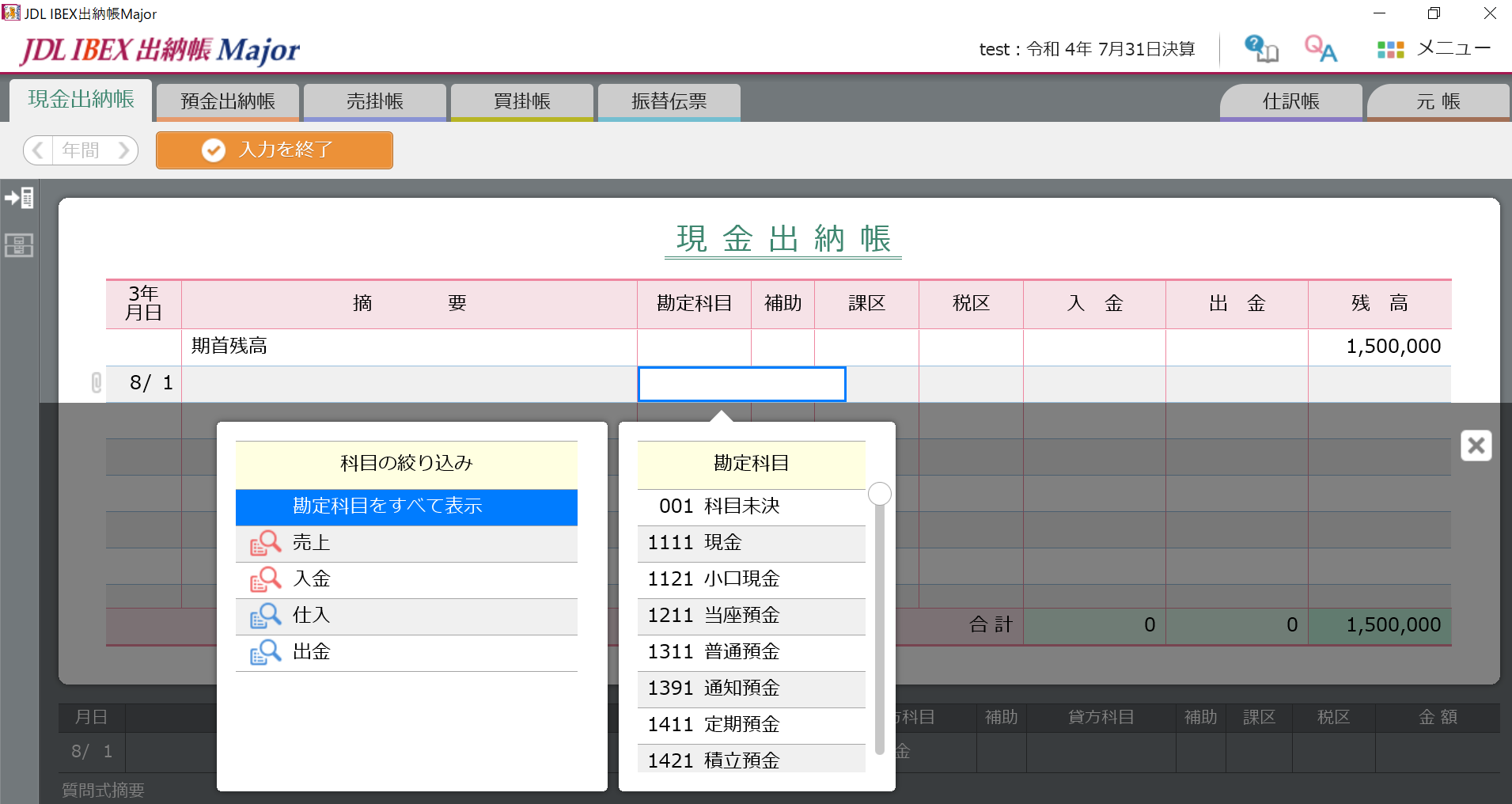Click the magnifier icon beside 売上
This screenshot has width=1512, height=804.
[266, 542]
